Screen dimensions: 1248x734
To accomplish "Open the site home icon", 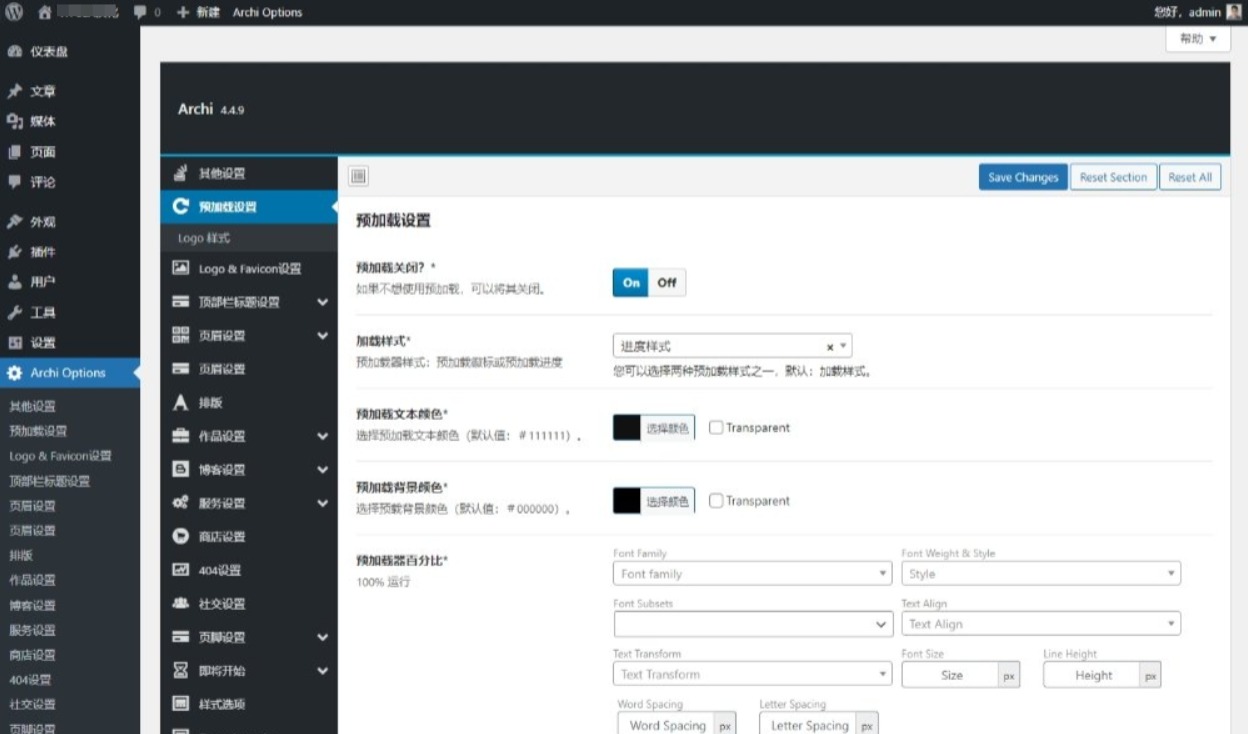I will (44, 12).
